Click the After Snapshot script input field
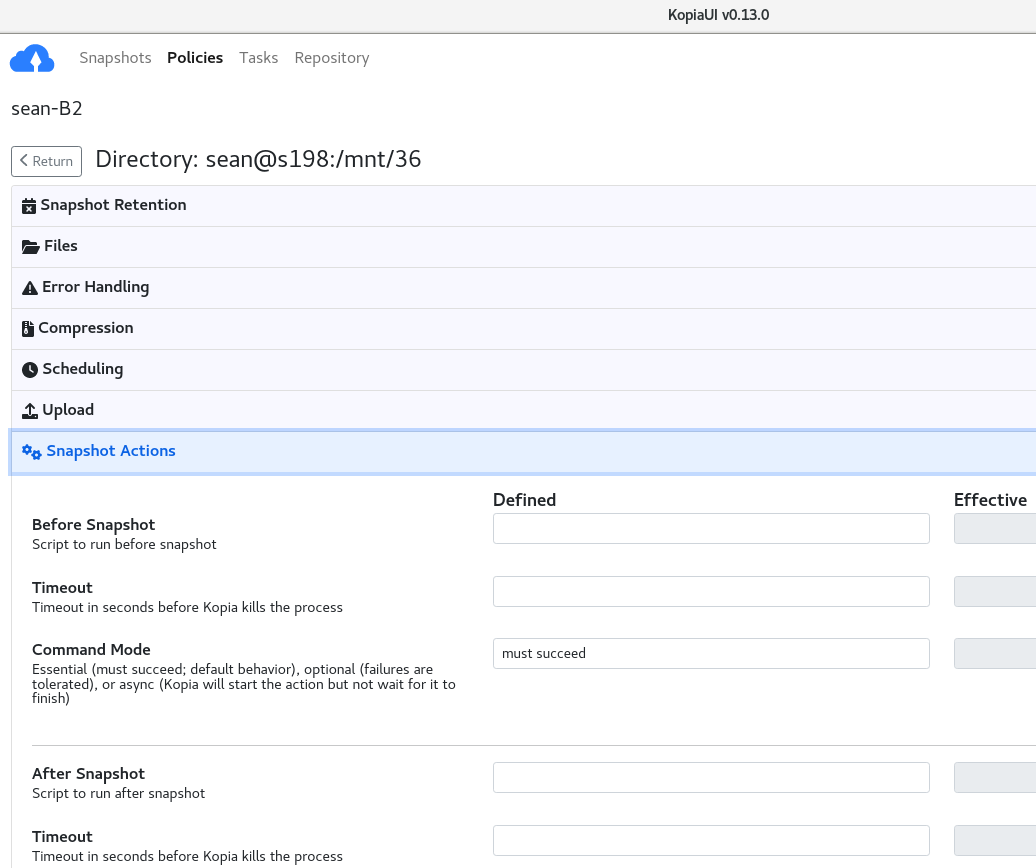This screenshot has height=868, width=1036. click(x=711, y=778)
